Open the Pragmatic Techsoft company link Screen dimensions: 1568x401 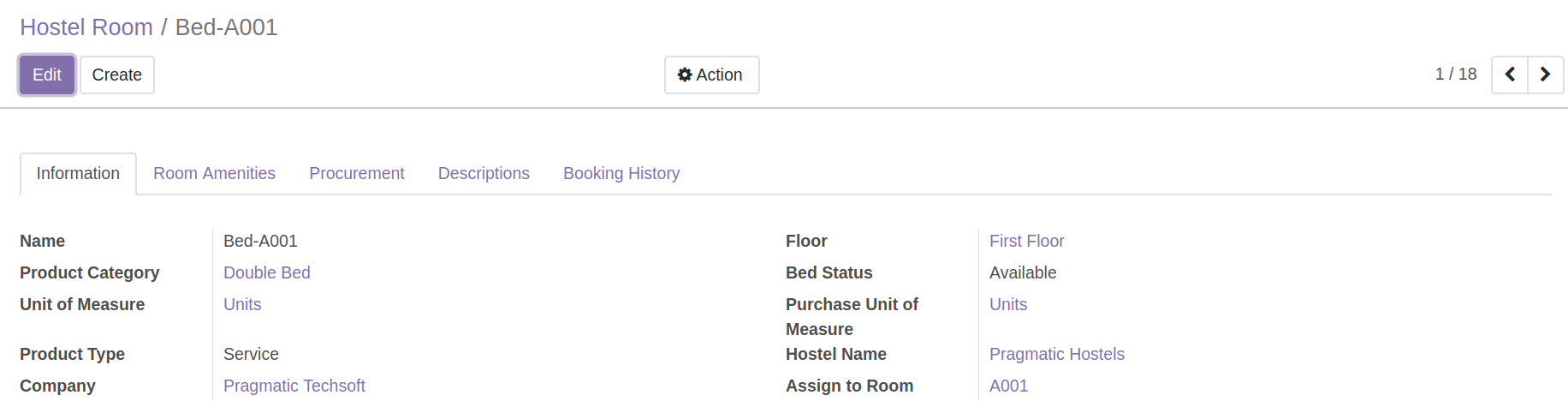294,386
